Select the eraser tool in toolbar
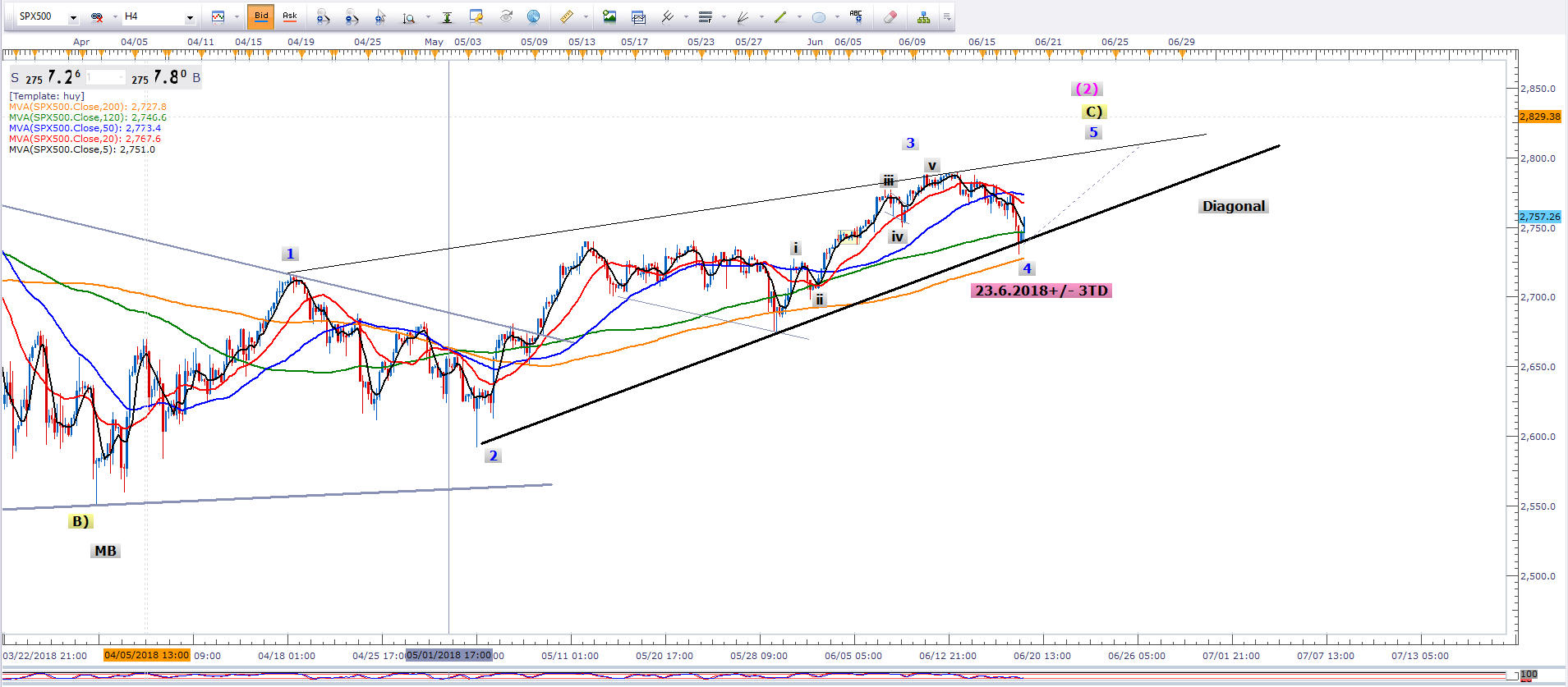 click(890, 16)
